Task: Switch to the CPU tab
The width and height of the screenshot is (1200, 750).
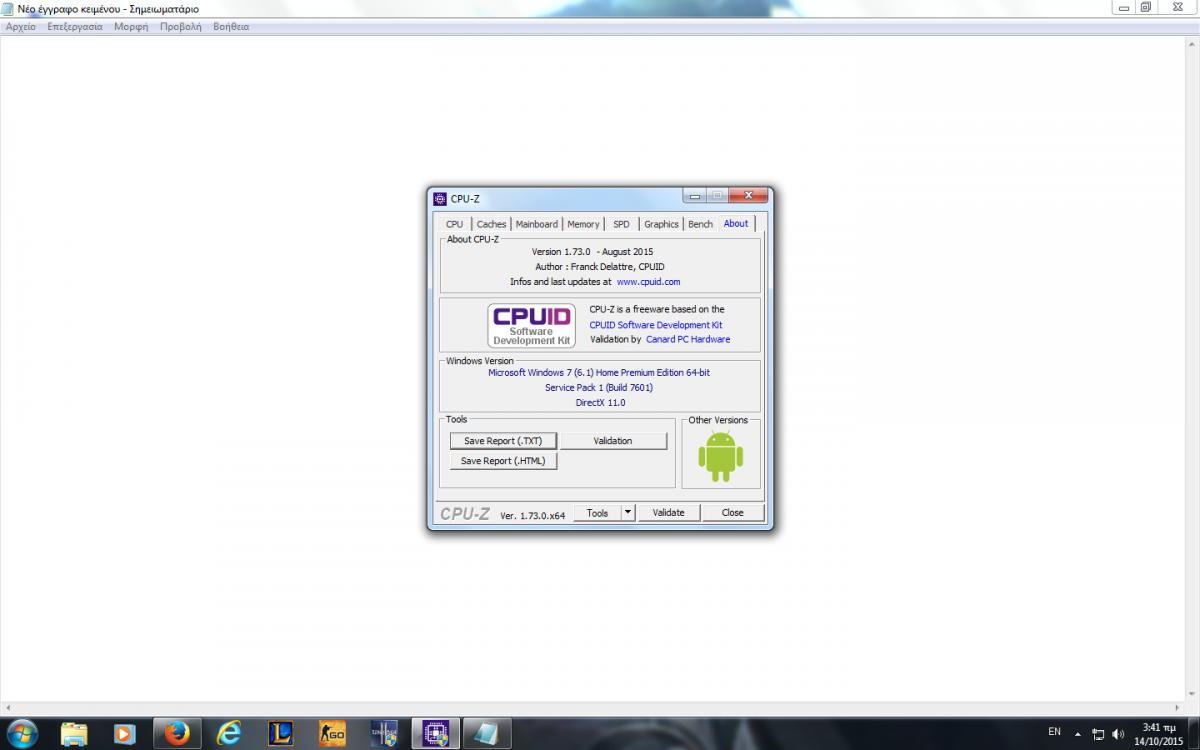Action: point(455,224)
